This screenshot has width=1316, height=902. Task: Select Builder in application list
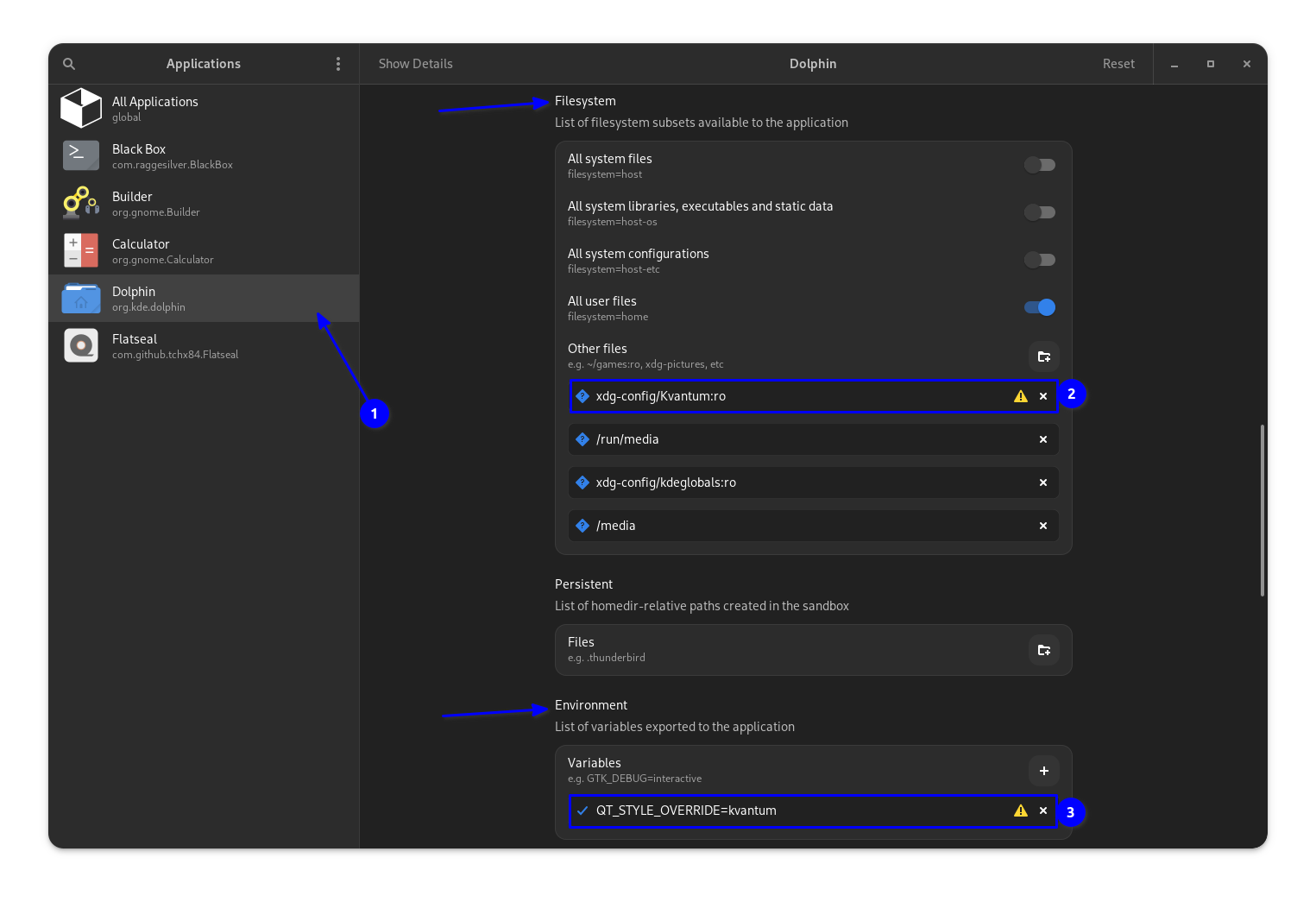pyautogui.click(x=204, y=203)
